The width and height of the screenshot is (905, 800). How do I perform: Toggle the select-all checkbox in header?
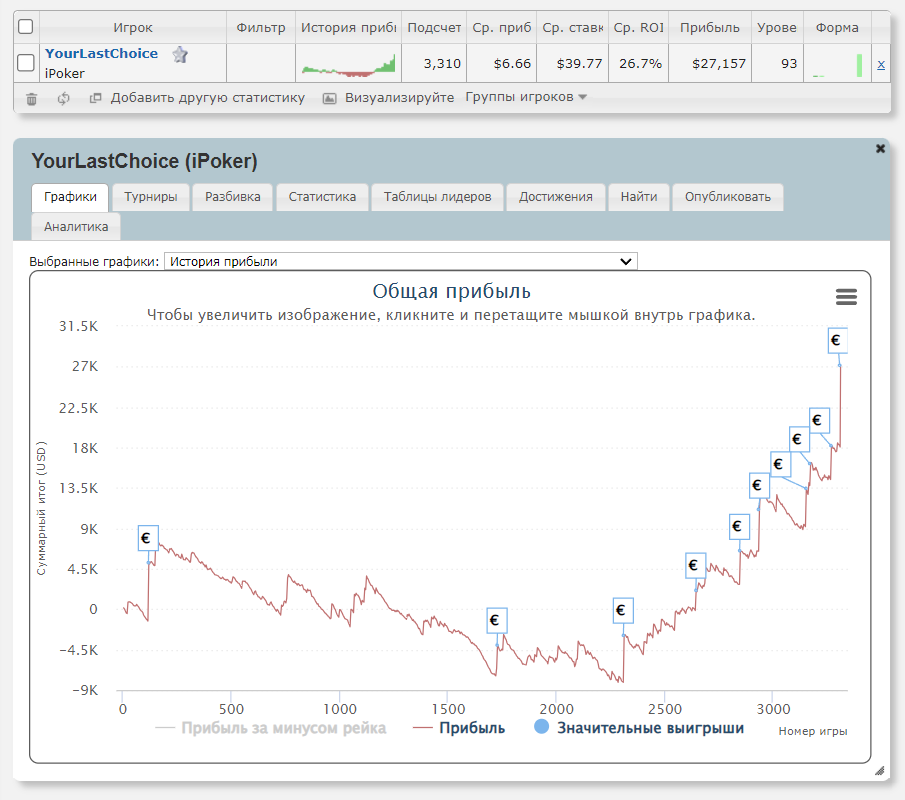26,27
